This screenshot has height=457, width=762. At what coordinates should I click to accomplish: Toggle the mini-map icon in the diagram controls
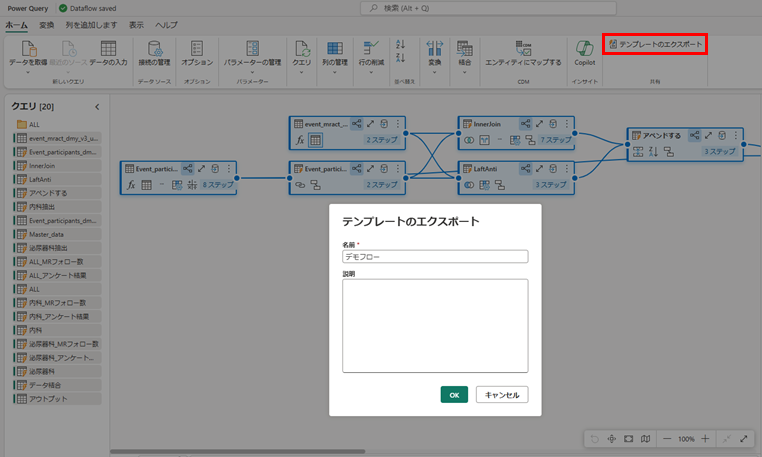645,439
